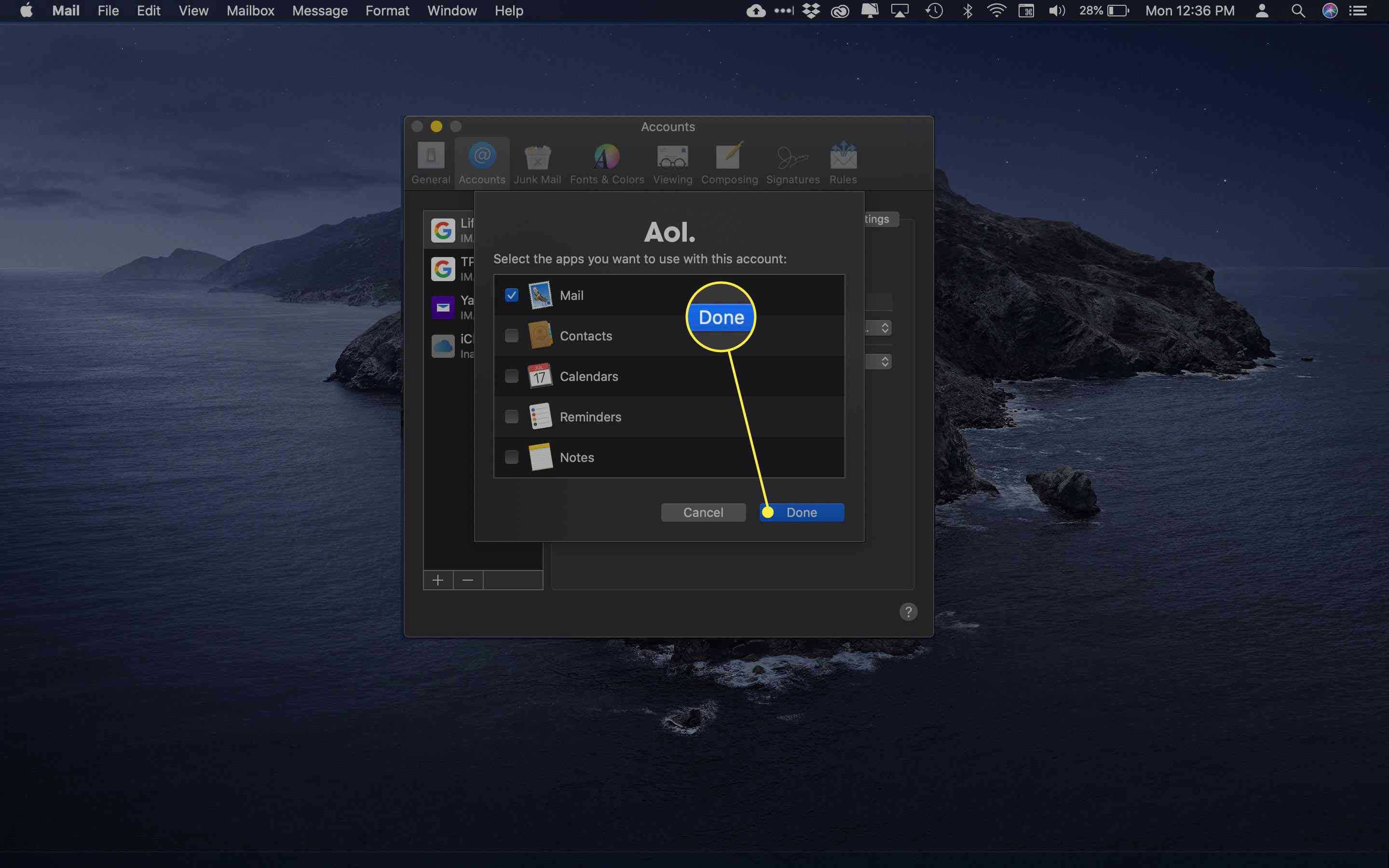
Task: Open the Apple menu
Action: 27,11
